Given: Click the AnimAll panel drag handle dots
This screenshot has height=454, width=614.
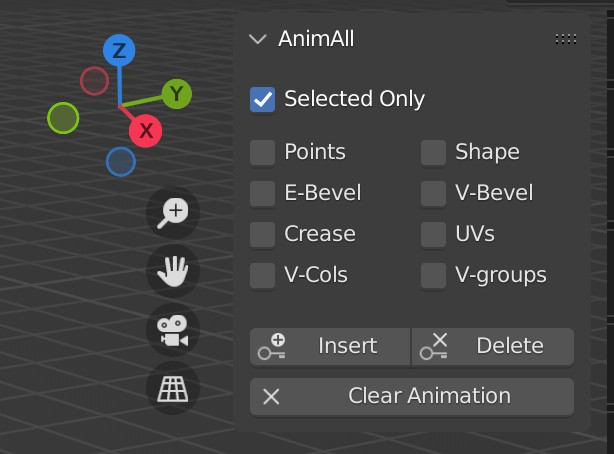Looking at the screenshot, I should (566, 39).
